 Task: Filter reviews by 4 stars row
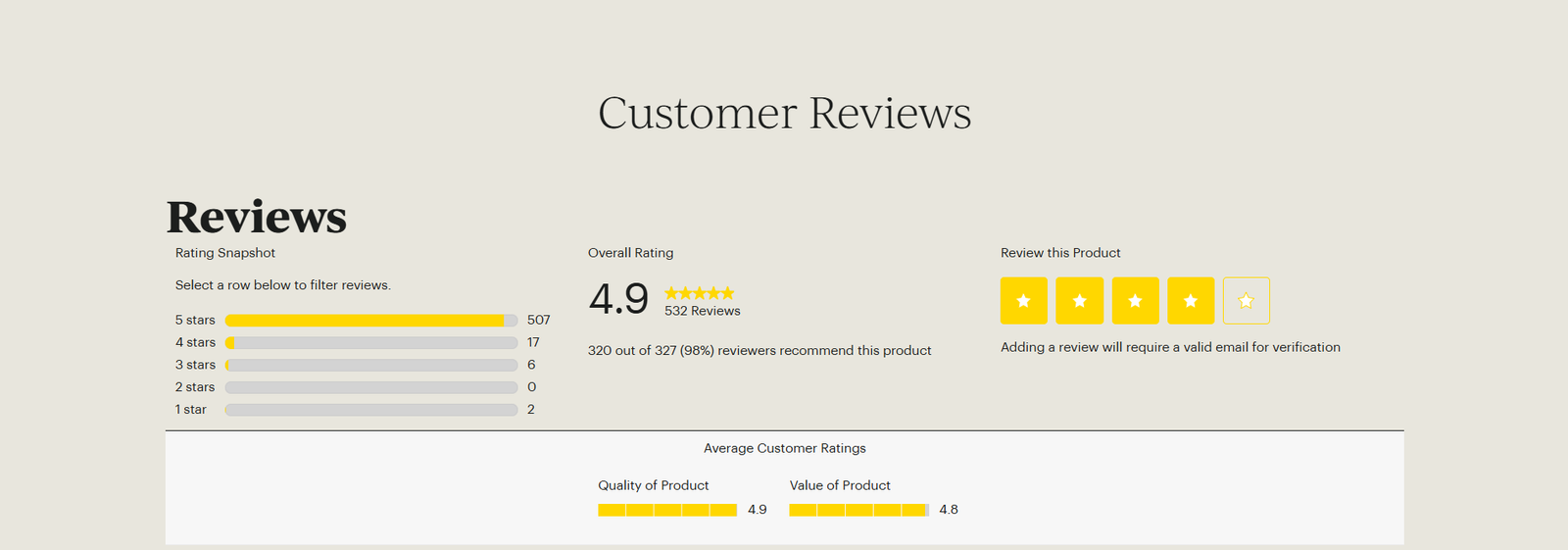(195, 343)
